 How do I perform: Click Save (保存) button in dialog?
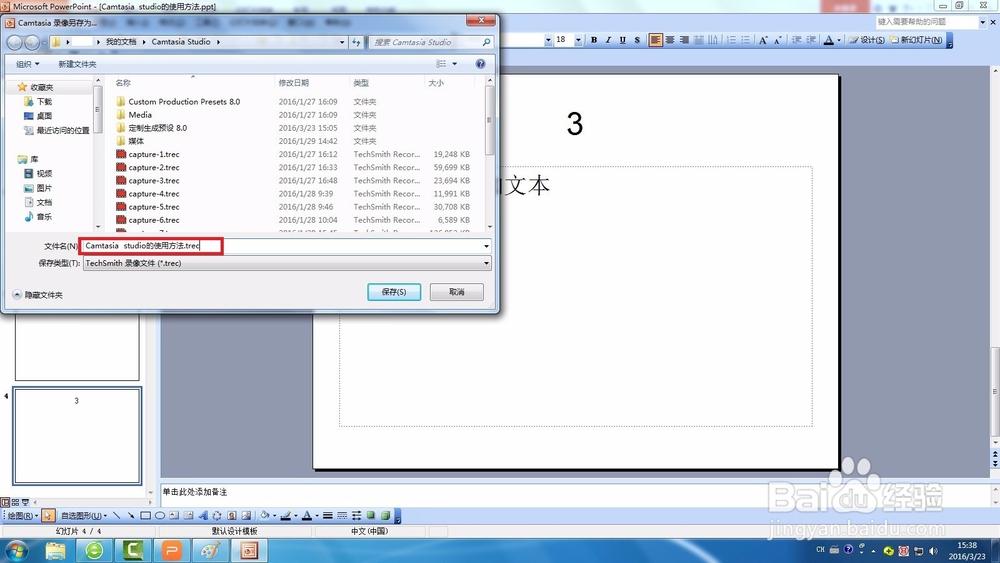click(x=394, y=291)
